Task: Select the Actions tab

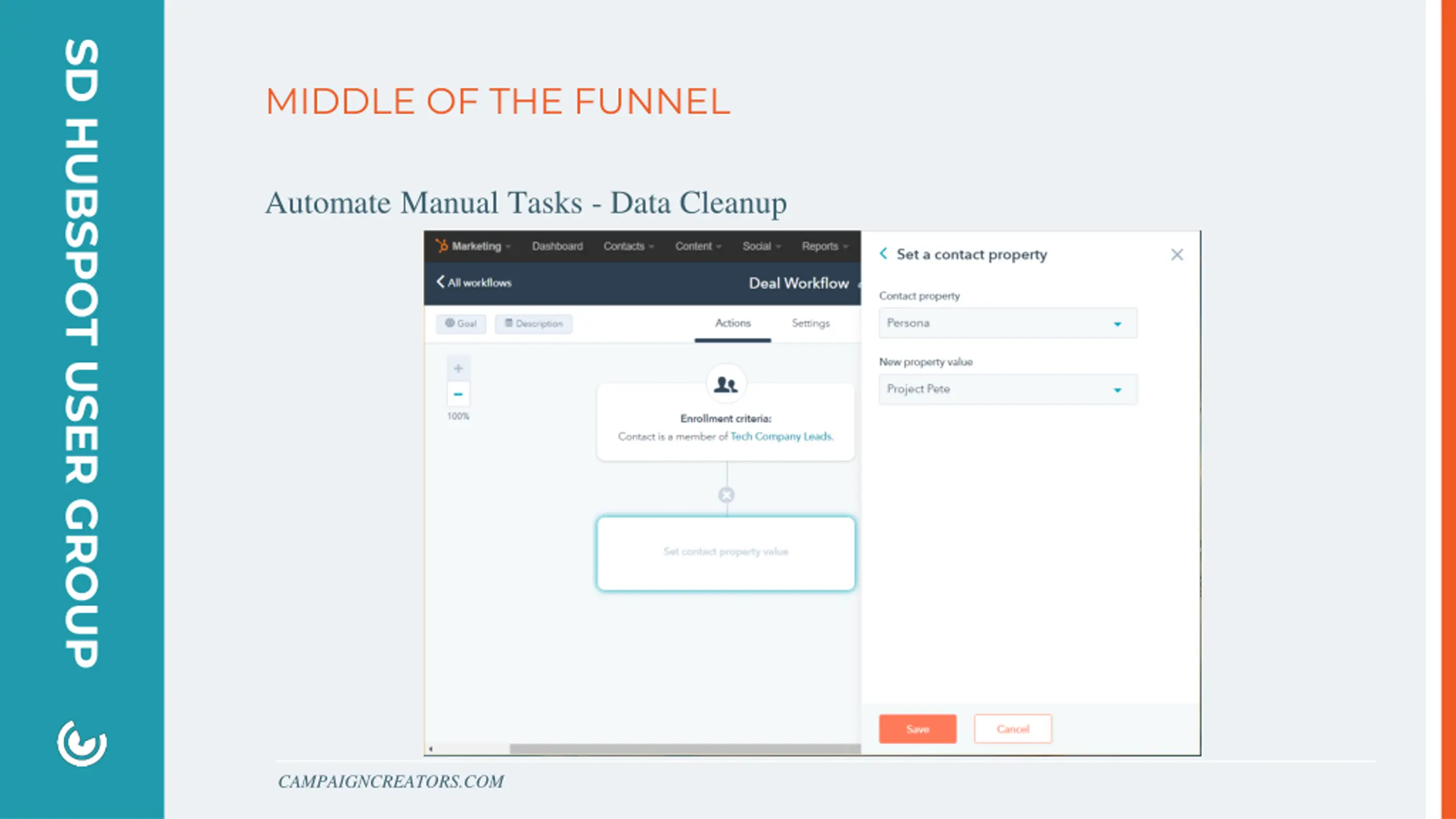Action: (x=733, y=323)
